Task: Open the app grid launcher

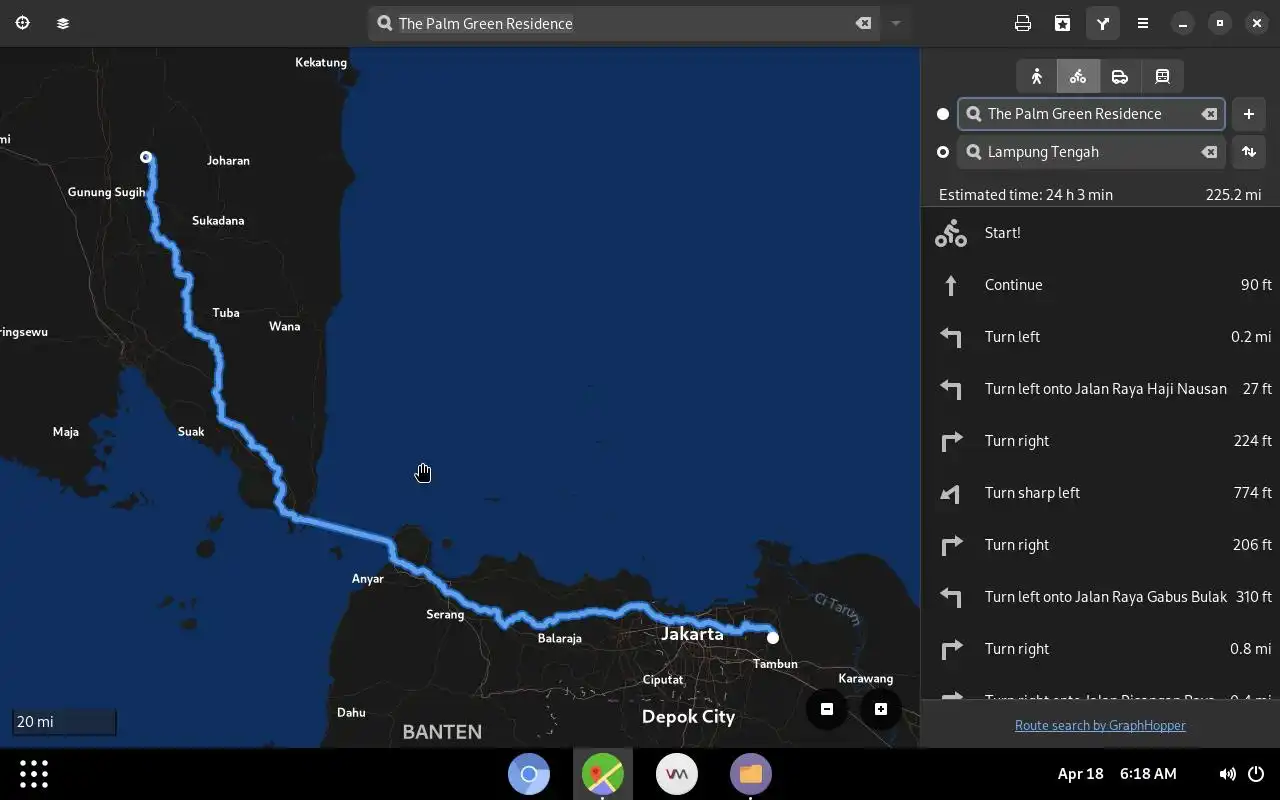Action: [x=34, y=774]
